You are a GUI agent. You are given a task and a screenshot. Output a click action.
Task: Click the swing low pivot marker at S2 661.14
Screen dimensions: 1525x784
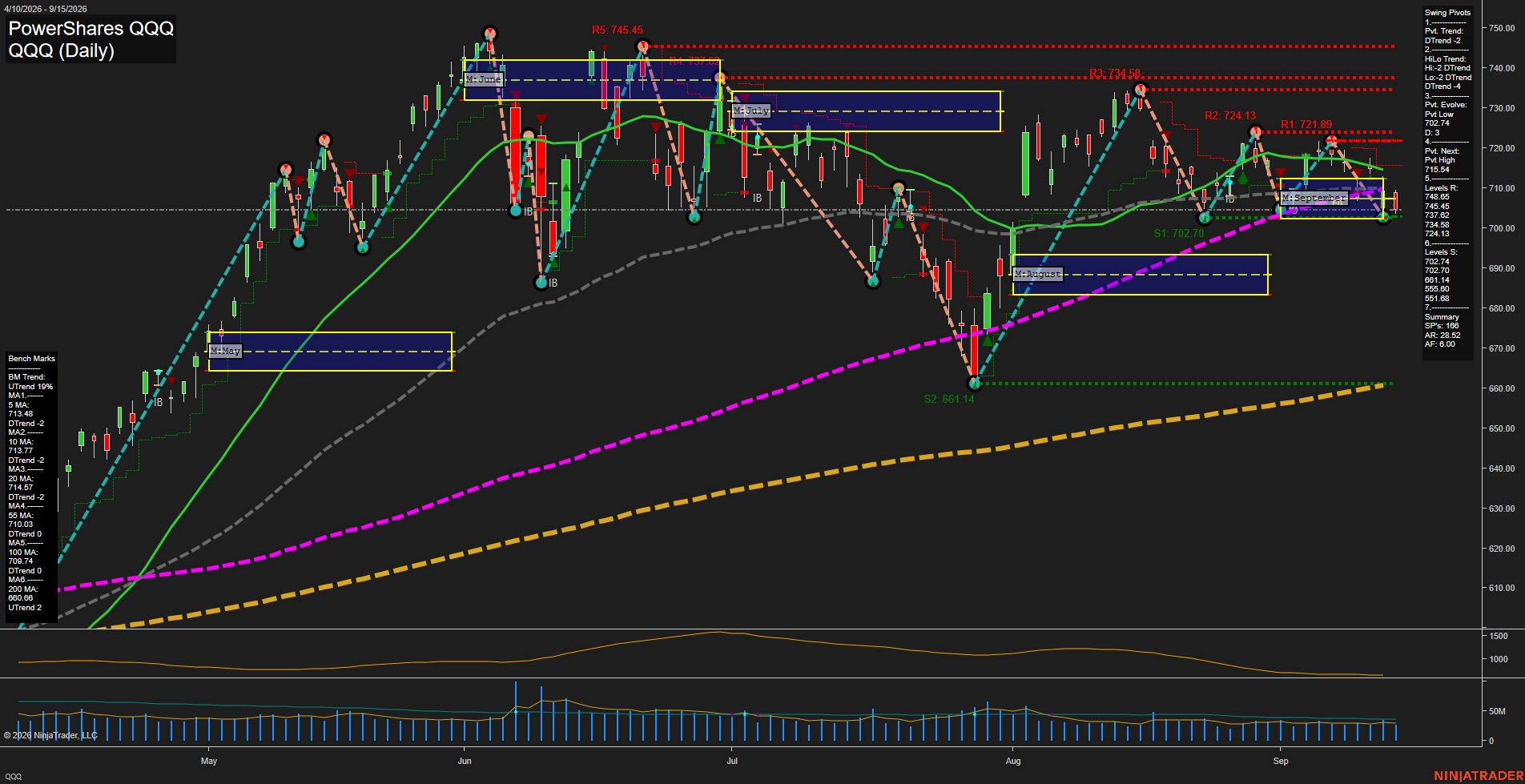(x=975, y=384)
